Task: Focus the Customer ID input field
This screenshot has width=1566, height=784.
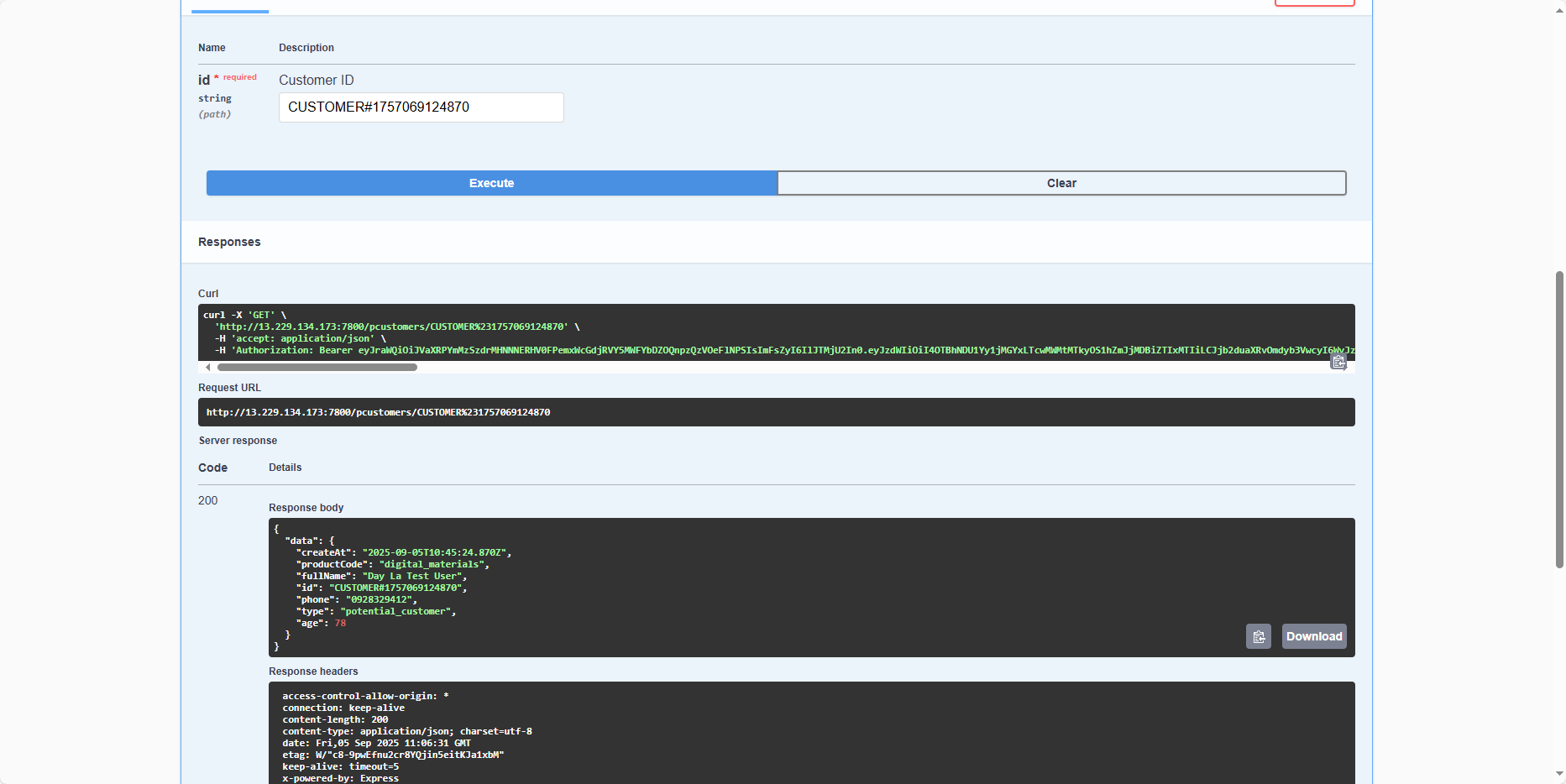Action: [421, 107]
